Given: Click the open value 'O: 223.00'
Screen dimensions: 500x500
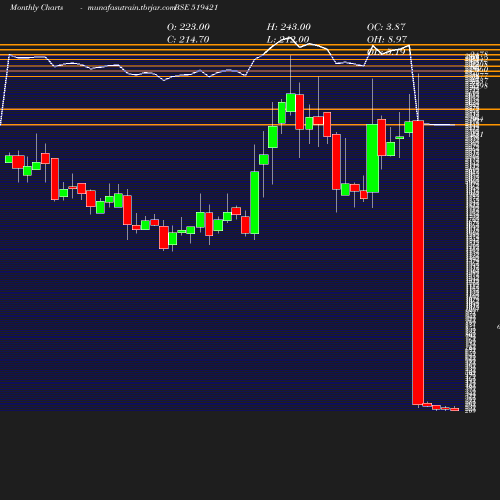Looking at the screenshot, I should (188, 27).
